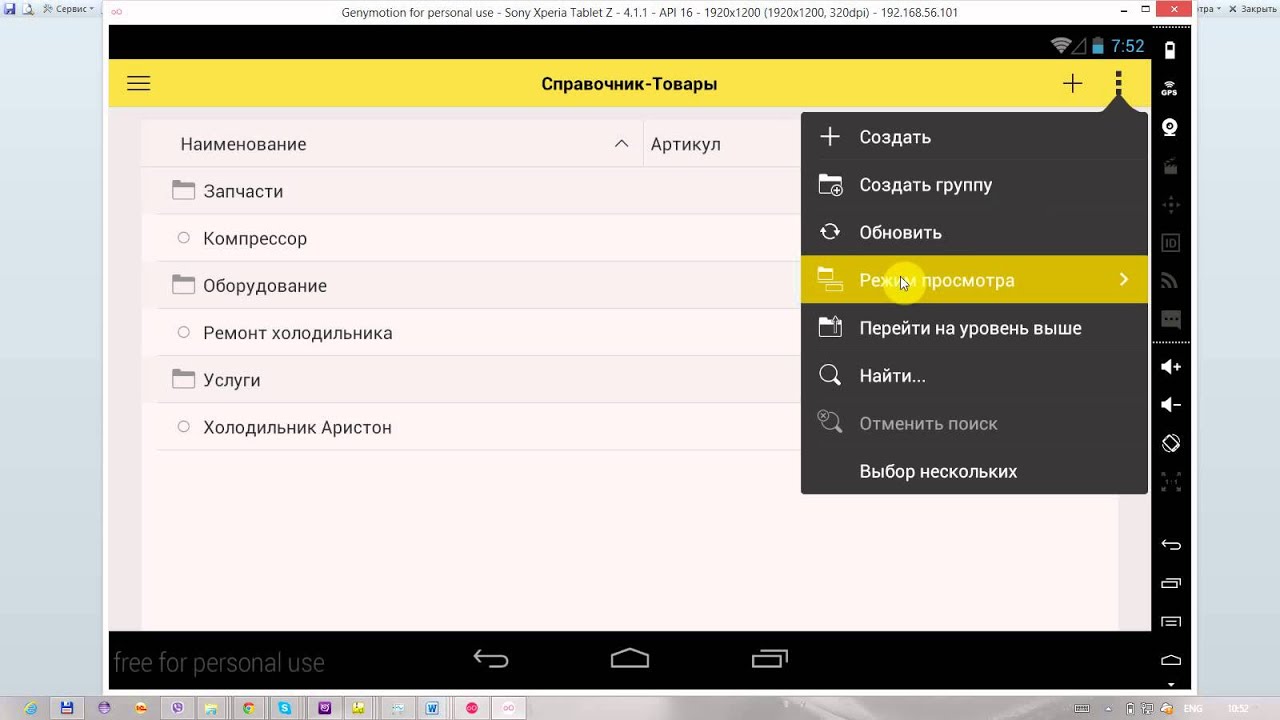
Task: Choose "Создать группу" menu entry
Action: tap(974, 185)
